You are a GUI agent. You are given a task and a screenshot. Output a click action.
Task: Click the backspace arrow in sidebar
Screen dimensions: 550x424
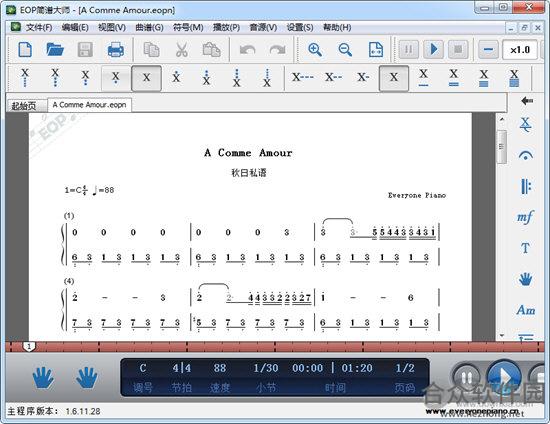(x=526, y=101)
